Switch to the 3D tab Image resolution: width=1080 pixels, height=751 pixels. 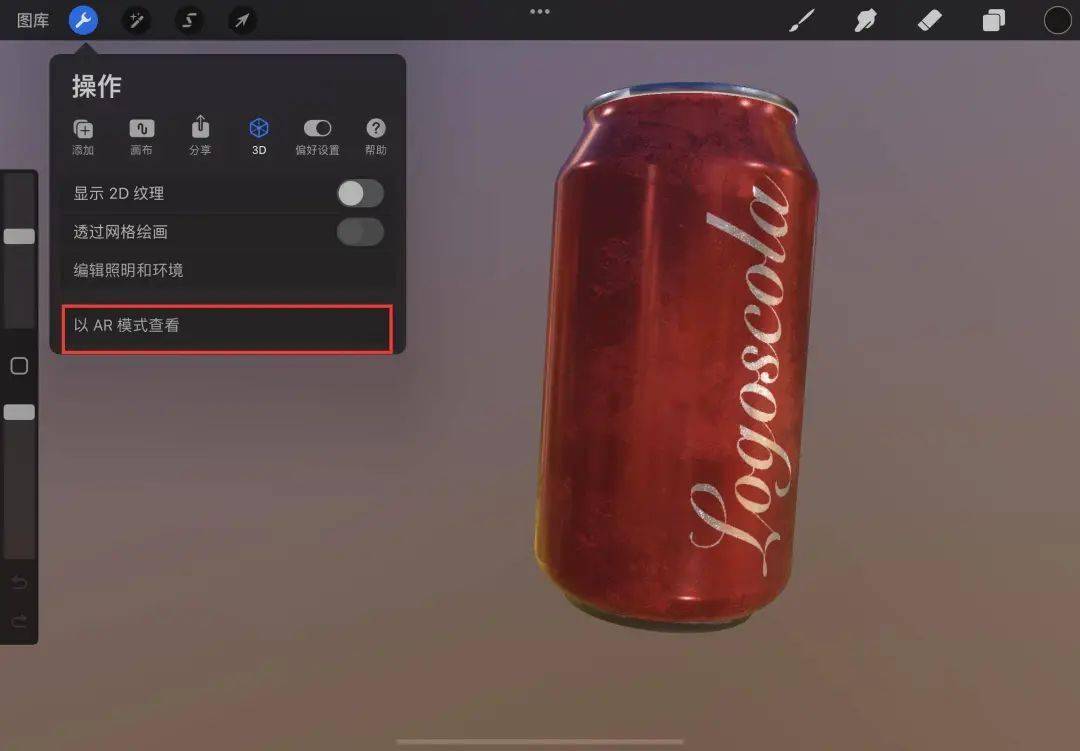(x=259, y=135)
